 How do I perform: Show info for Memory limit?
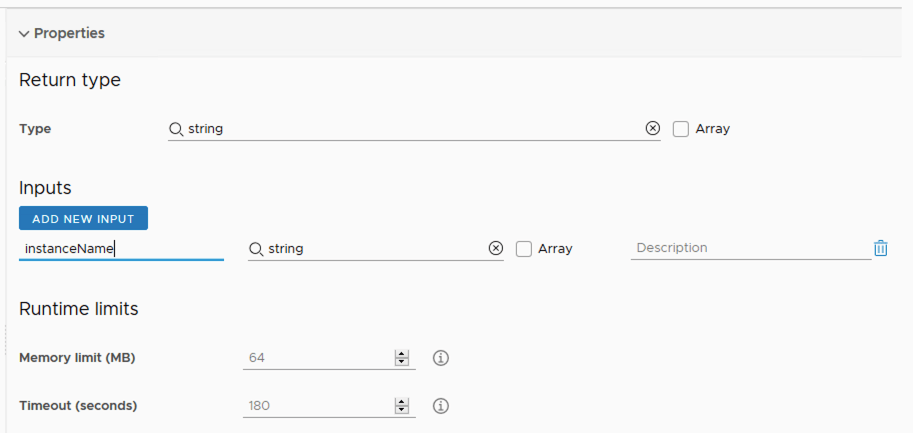point(440,358)
